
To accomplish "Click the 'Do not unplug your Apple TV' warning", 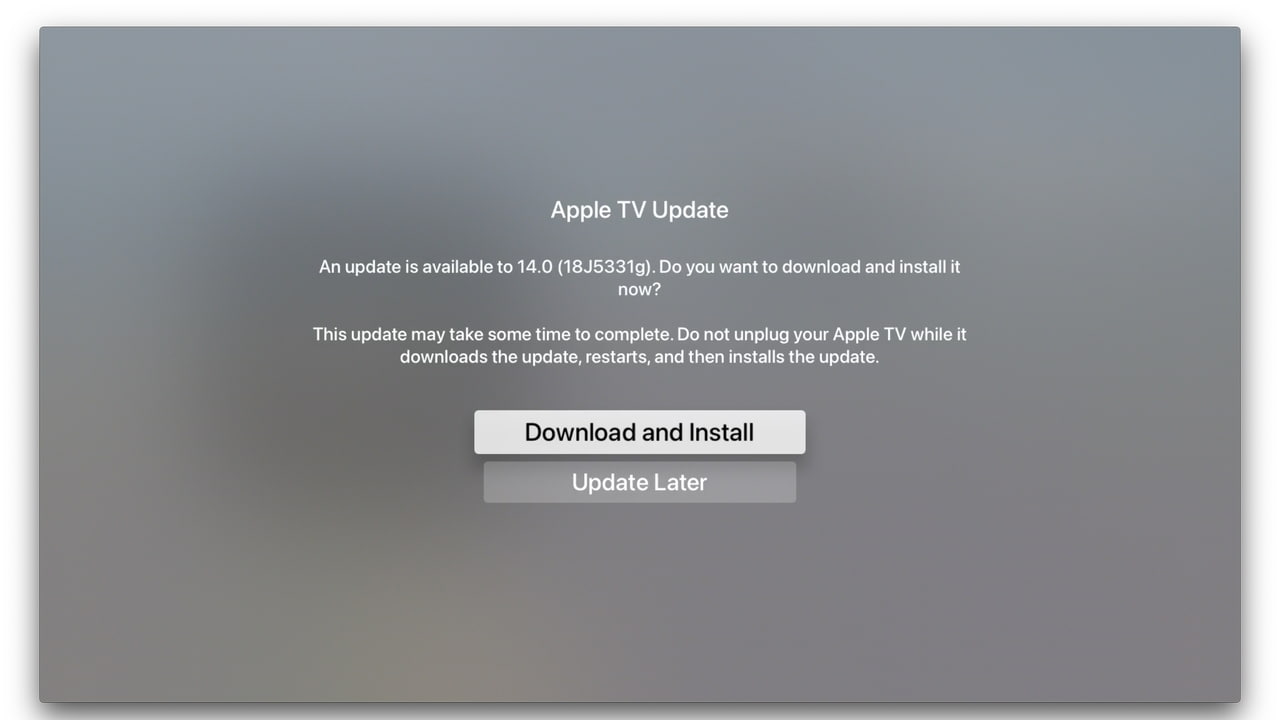I will tap(639, 345).
